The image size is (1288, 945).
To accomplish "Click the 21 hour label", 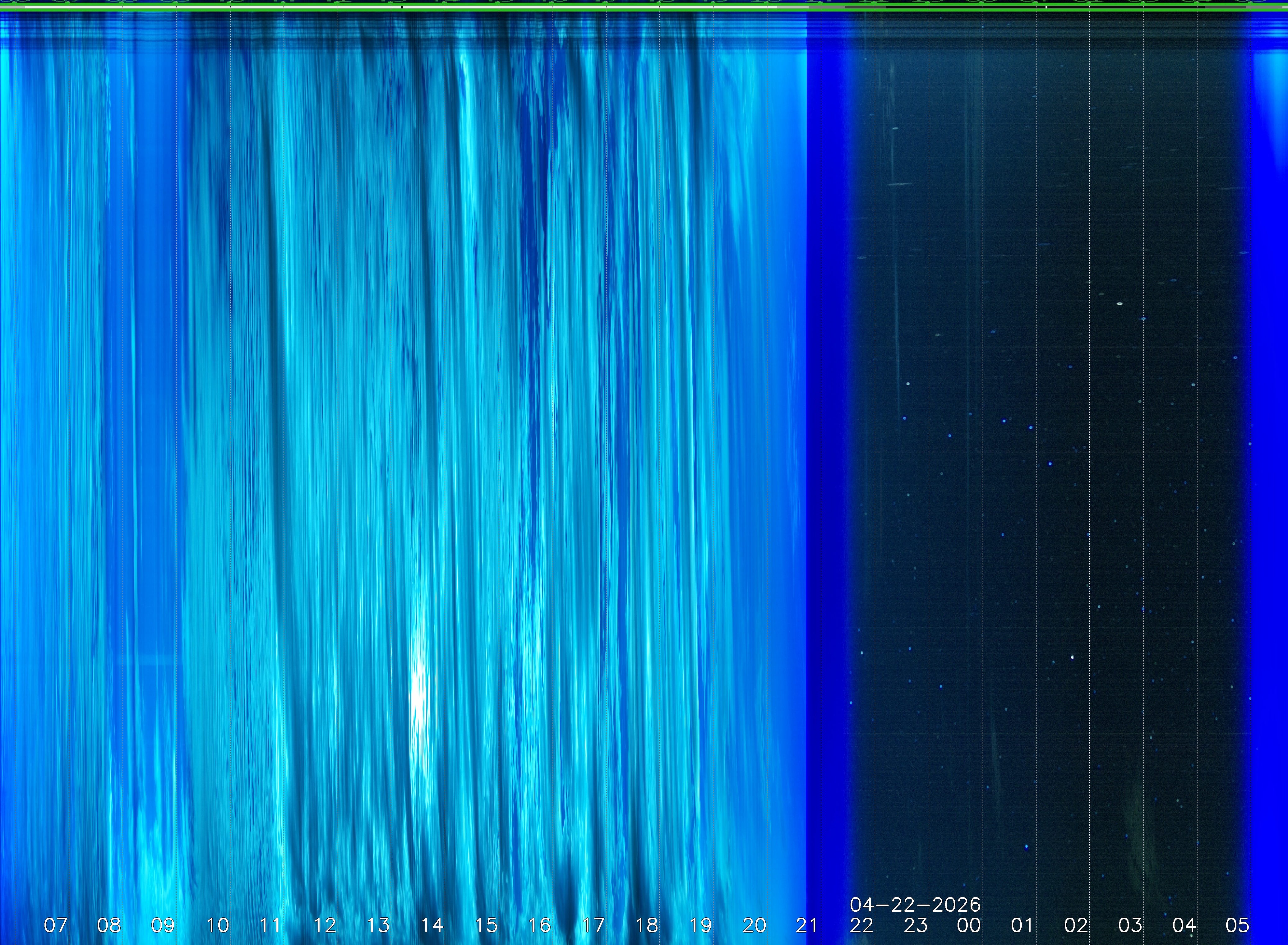I will 807,925.
